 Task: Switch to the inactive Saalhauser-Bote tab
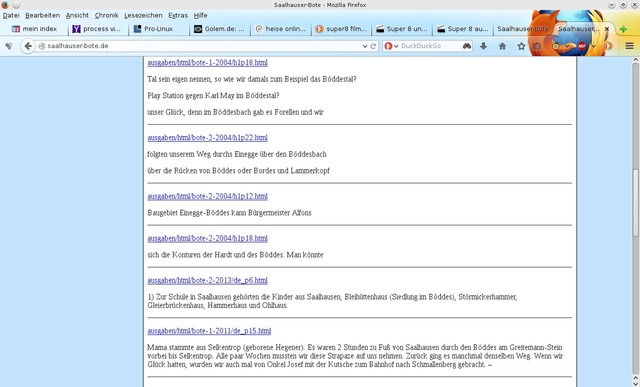click(x=523, y=29)
